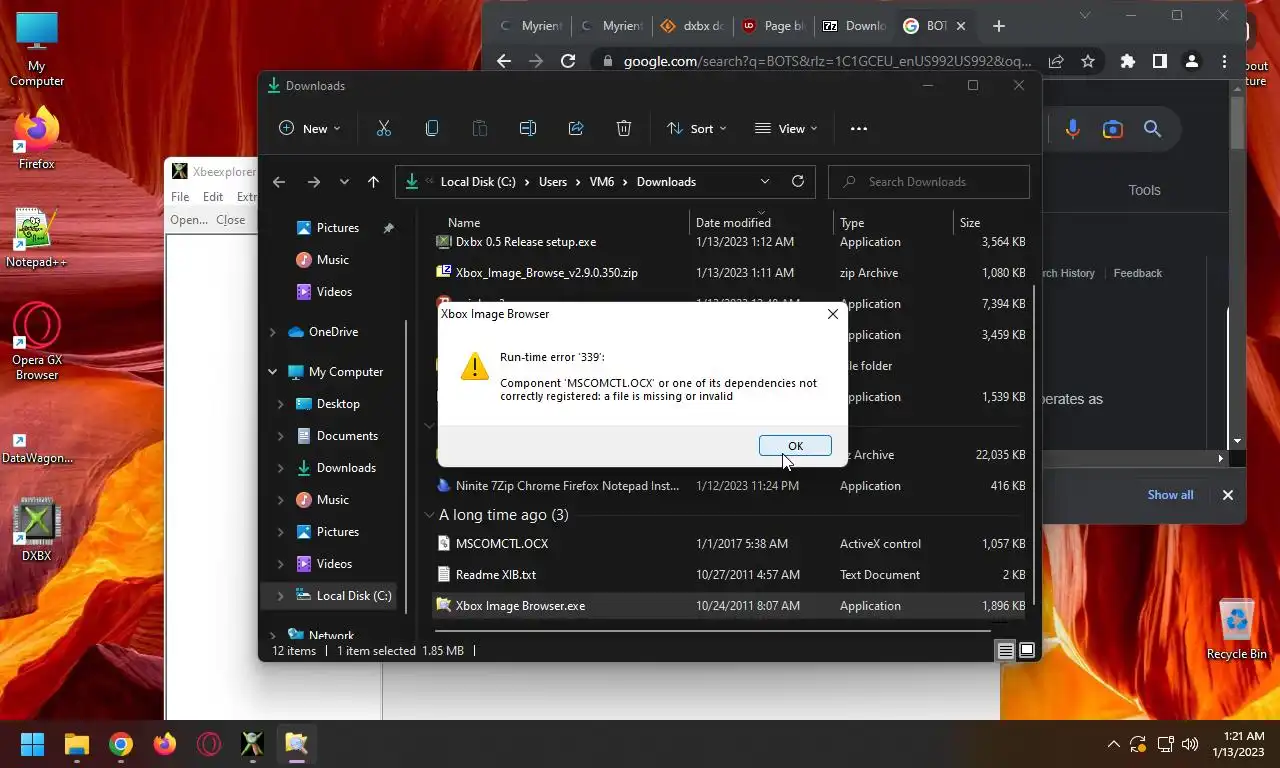Viewport: 1280px width, 768px height.
Task: Collapse the My Computer tree node
Action: [x=273, y=372]
